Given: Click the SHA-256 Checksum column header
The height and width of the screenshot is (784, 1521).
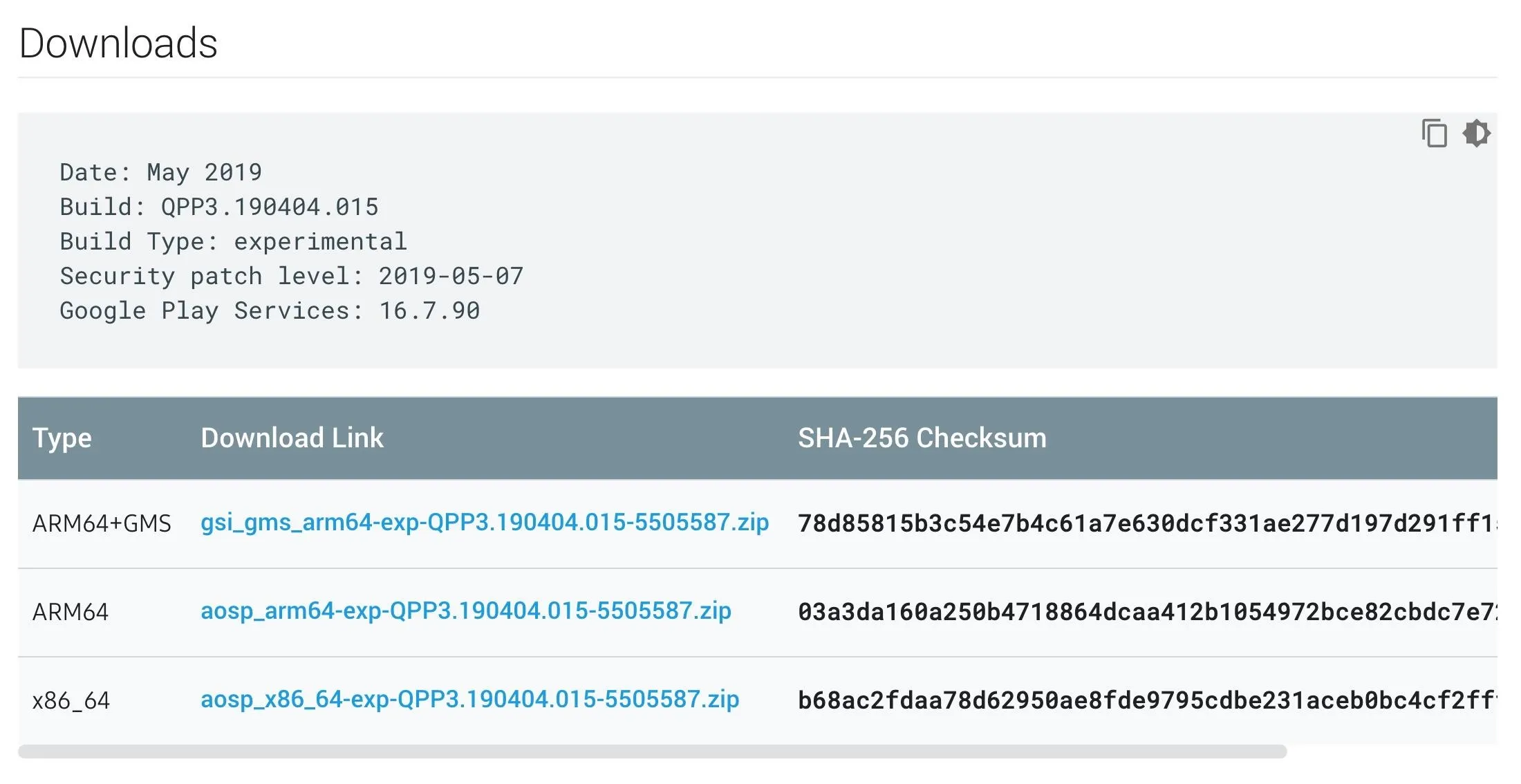Looking at the screenshot, I should pos(922,438).
